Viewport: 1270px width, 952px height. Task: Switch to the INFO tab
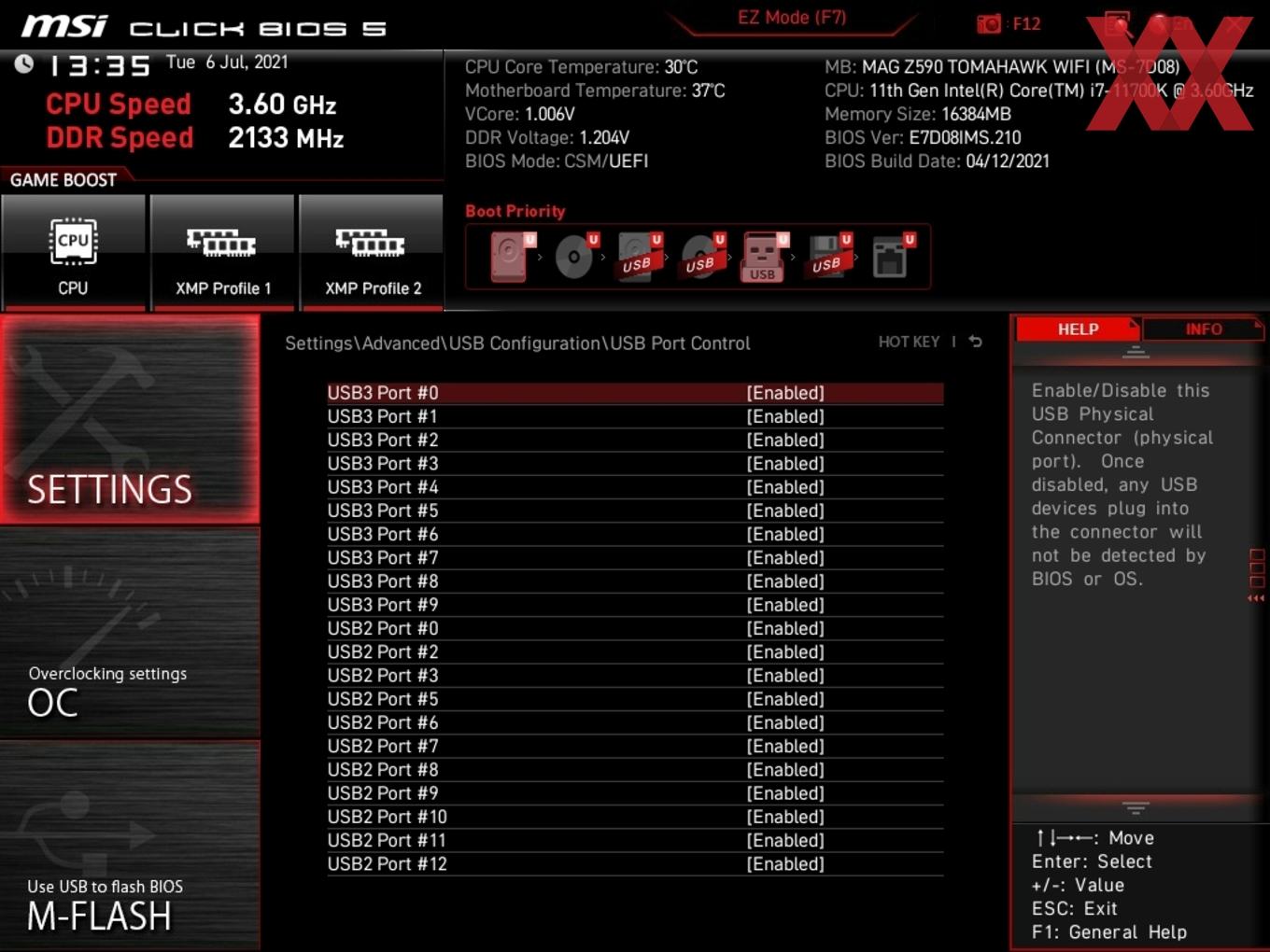click(1203, 329)
